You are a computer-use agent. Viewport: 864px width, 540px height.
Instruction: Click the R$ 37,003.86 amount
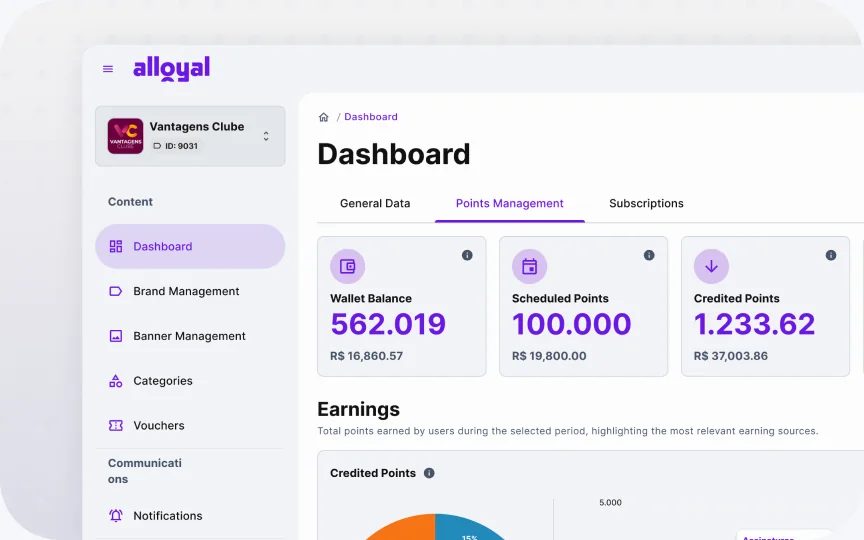731,356
